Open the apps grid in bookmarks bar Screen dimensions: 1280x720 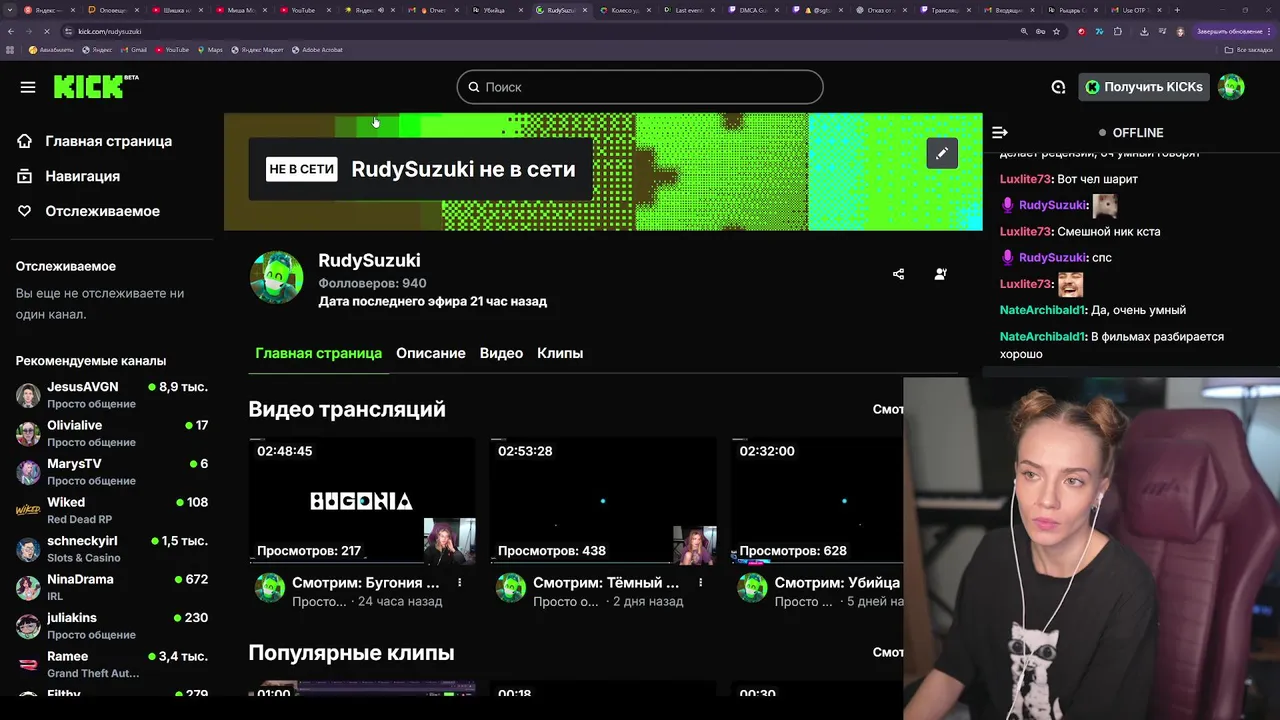pos(11,49)
